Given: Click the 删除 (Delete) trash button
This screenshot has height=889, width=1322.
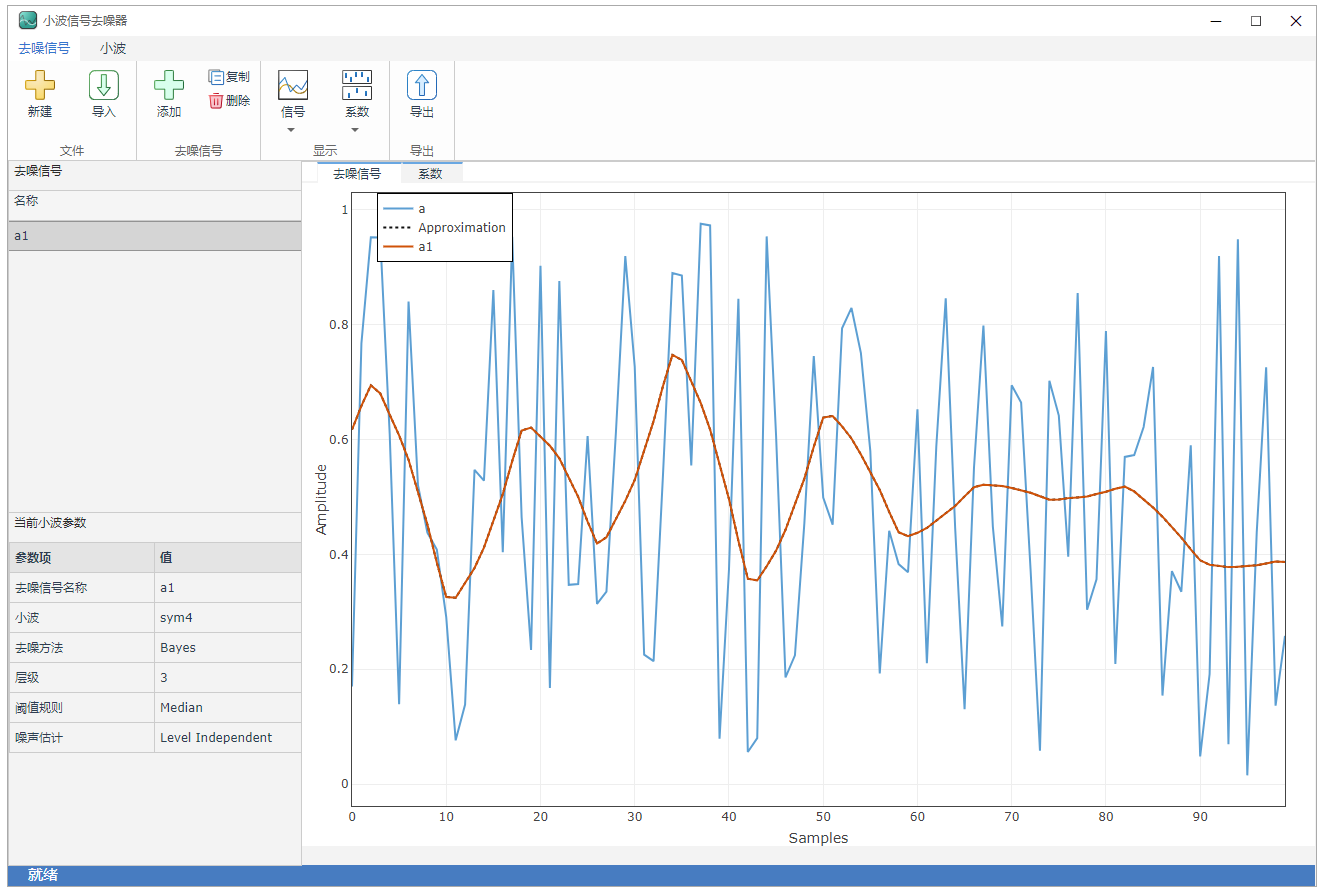Looking at the screenshot, I should (x=229, y=101).
